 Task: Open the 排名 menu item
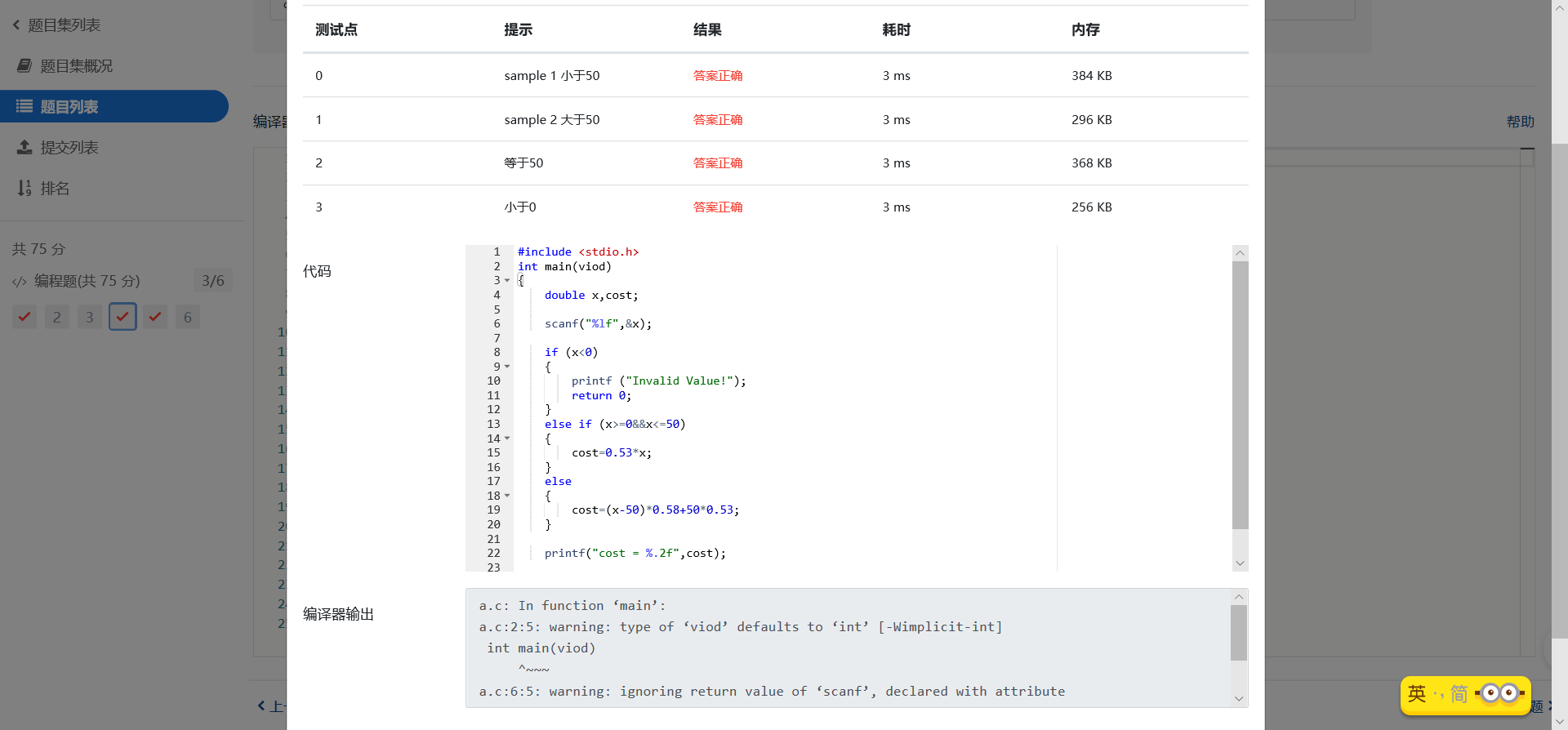tap(55, 188)
